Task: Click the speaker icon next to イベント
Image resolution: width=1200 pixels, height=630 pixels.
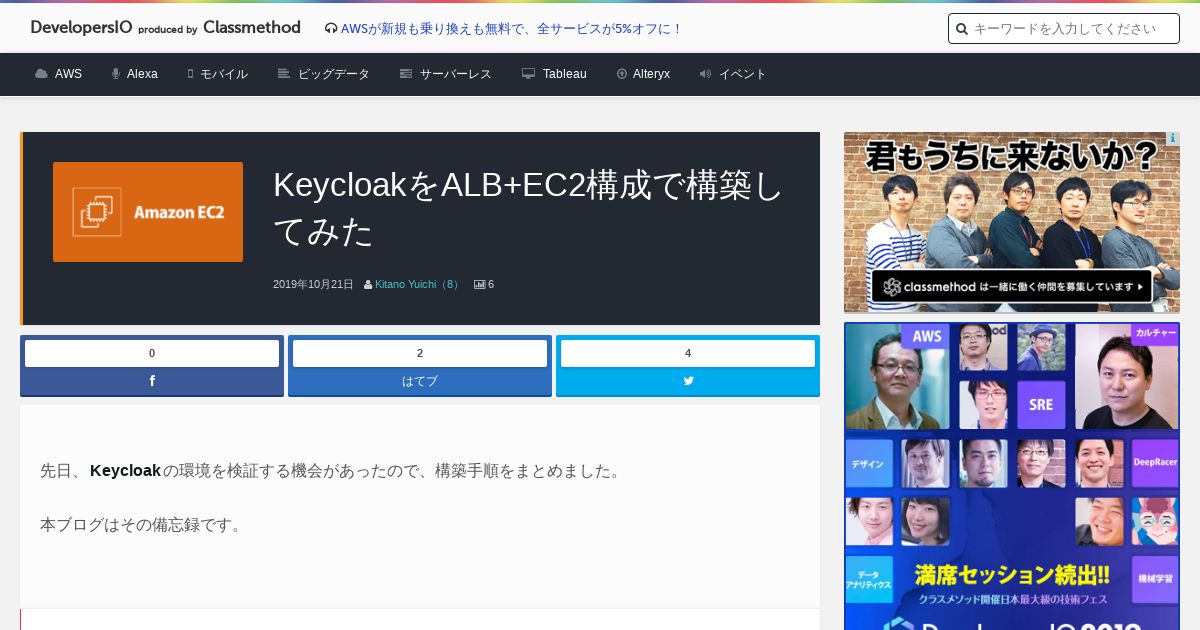Action: pos(705,74)
